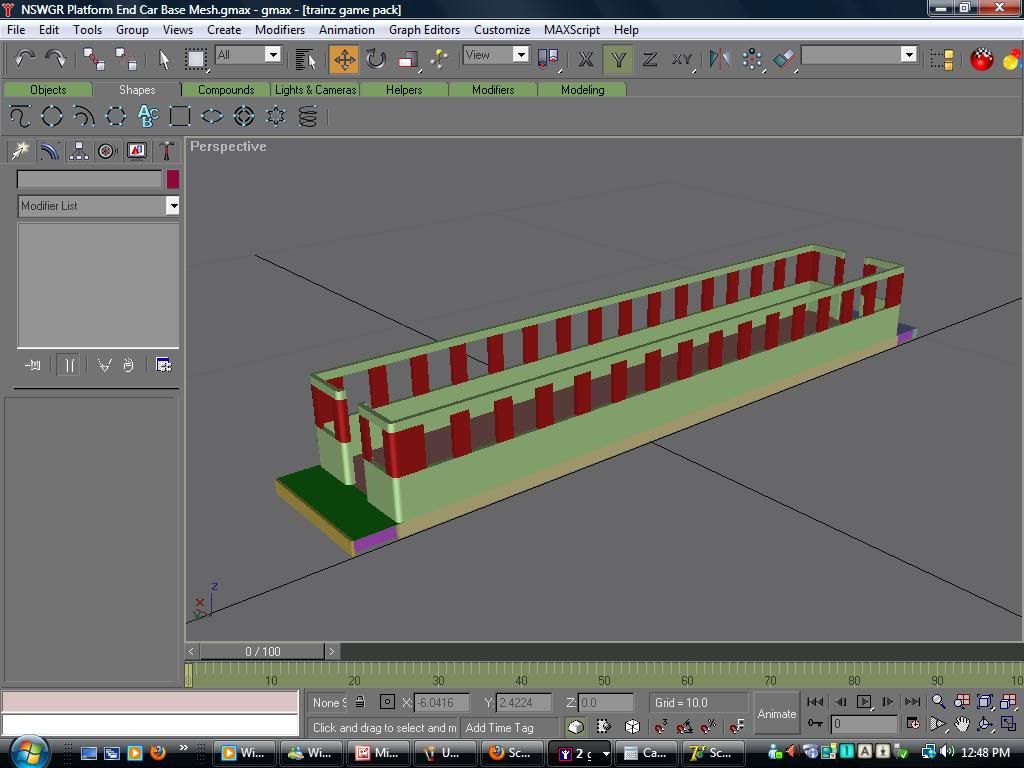This screenshot has height=768, width=1024.
Task: Click the Animate button
Action: tap(777, 714)
